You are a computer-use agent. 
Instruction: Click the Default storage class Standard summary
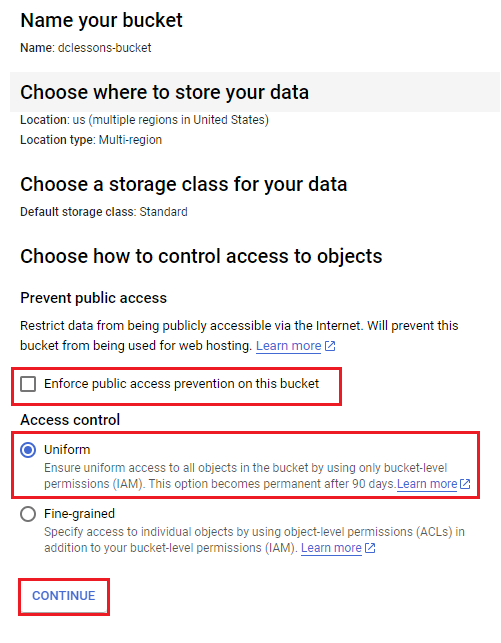coord(104,212)
